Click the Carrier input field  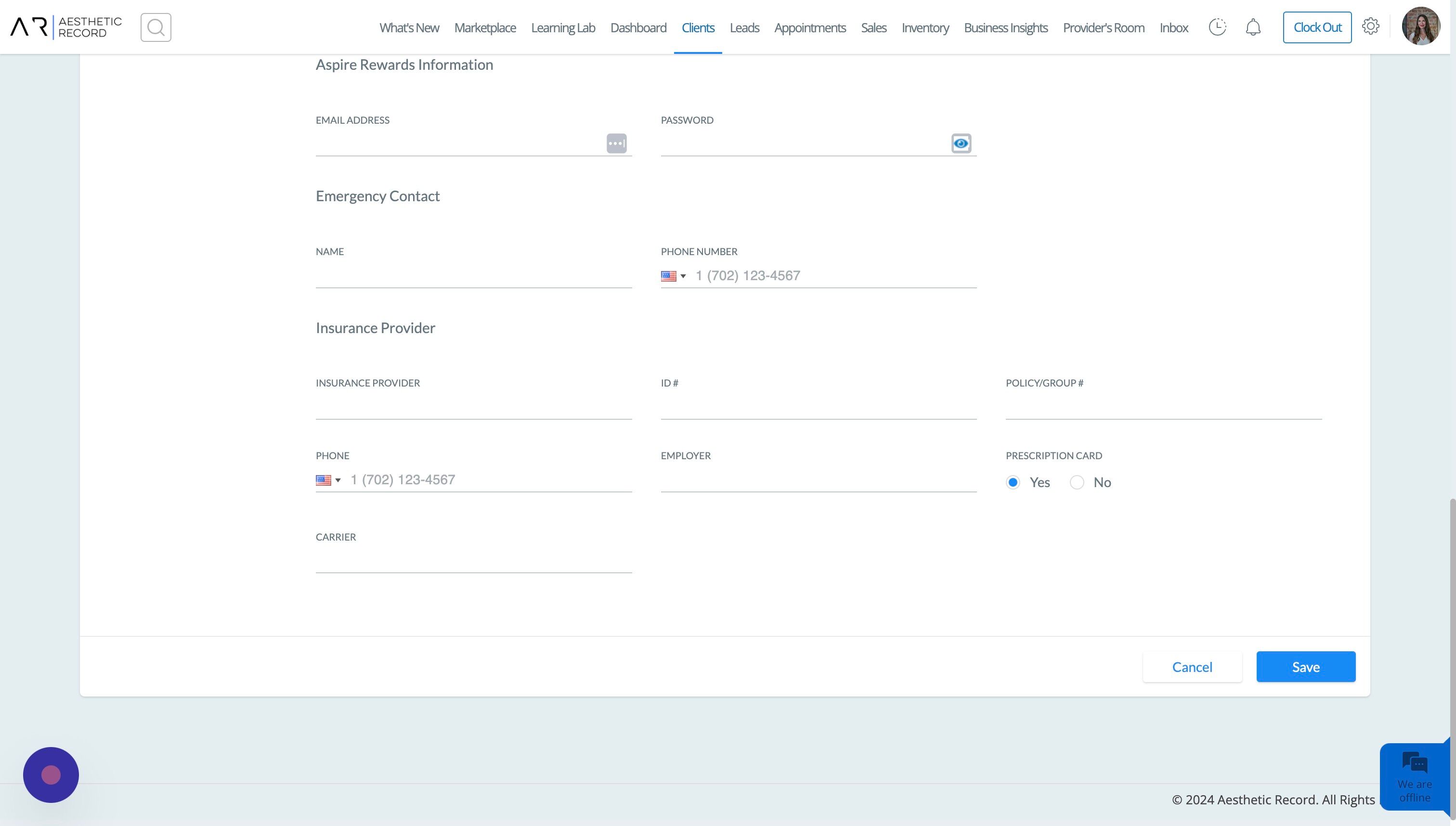click(474, 561)
